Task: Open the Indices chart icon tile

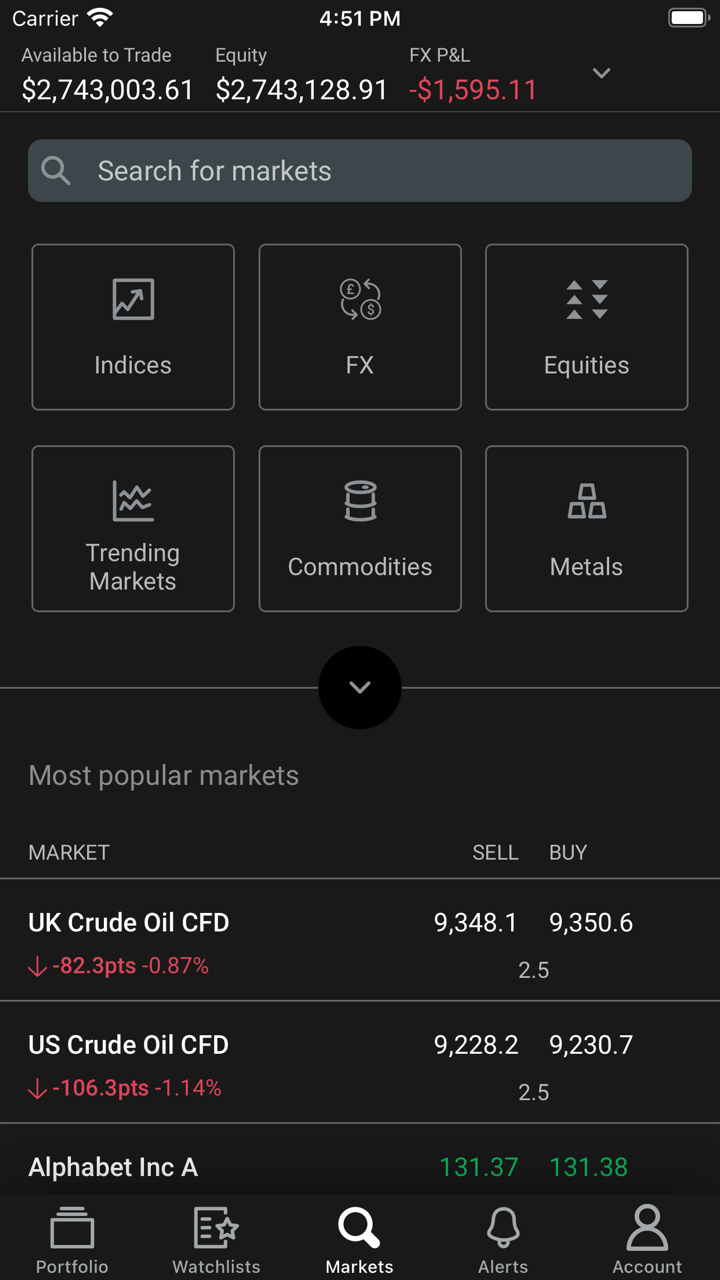Action: [133, 300]
